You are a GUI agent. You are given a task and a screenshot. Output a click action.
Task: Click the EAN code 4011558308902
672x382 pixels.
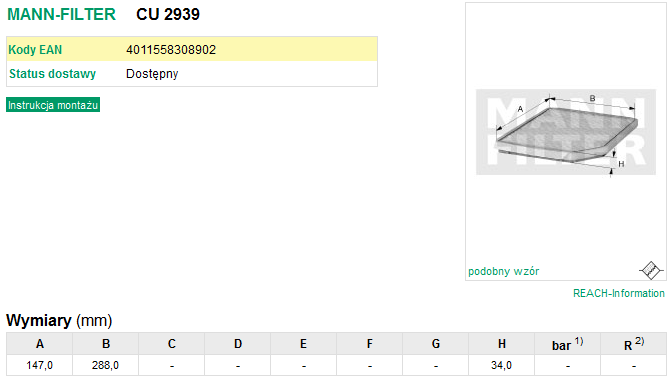tap(171, 50)
